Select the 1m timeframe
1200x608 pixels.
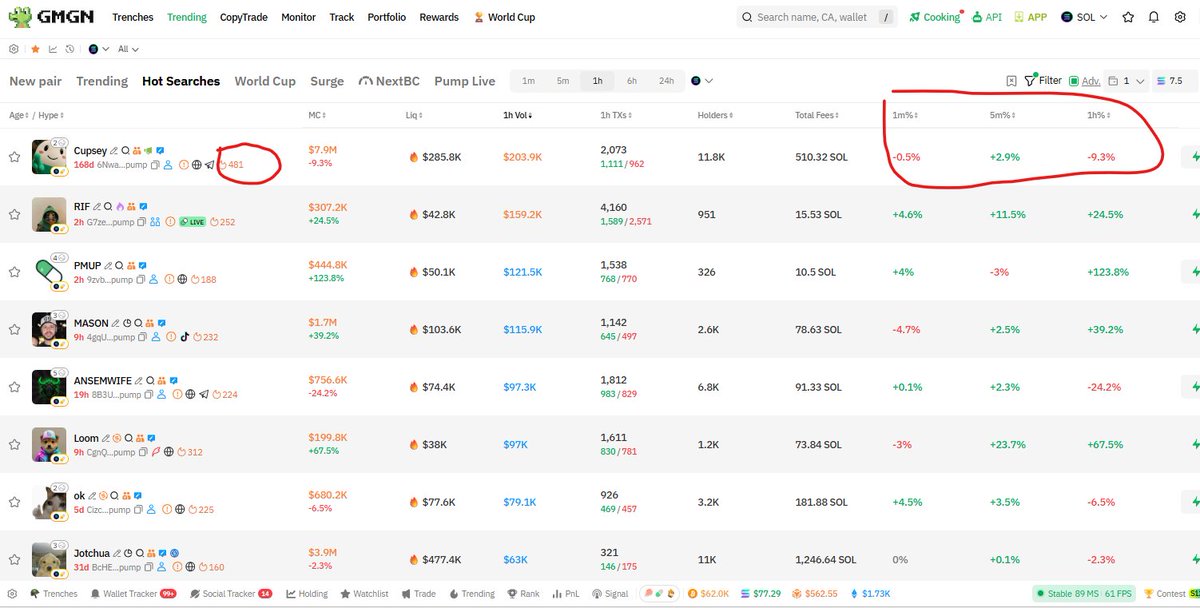[528, 81]
